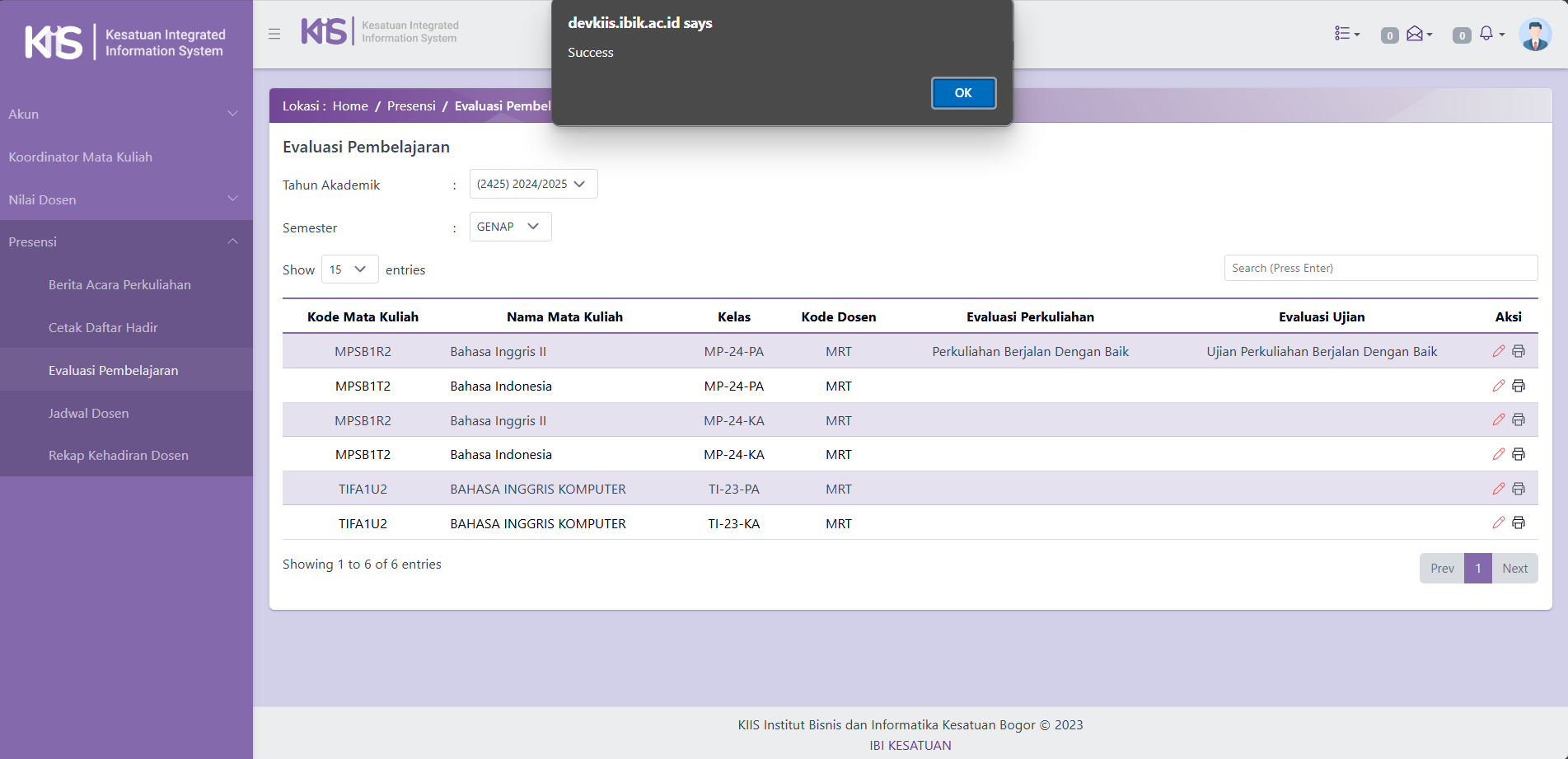Open the notification bell icon
Screen dimensions: 1568x759
[x=1488, y=34]
